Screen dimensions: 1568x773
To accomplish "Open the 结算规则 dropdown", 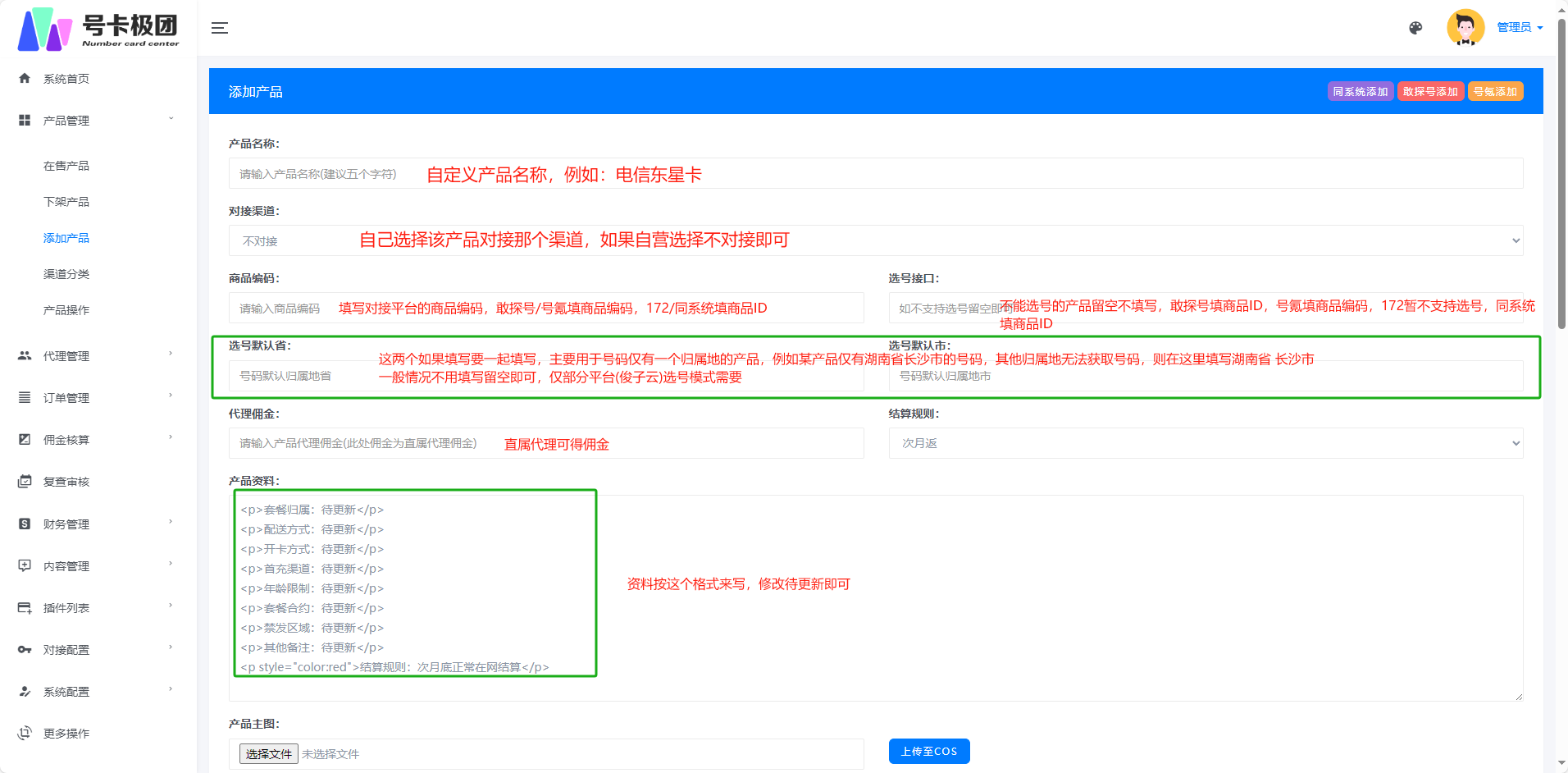I will coord(1205,443).
